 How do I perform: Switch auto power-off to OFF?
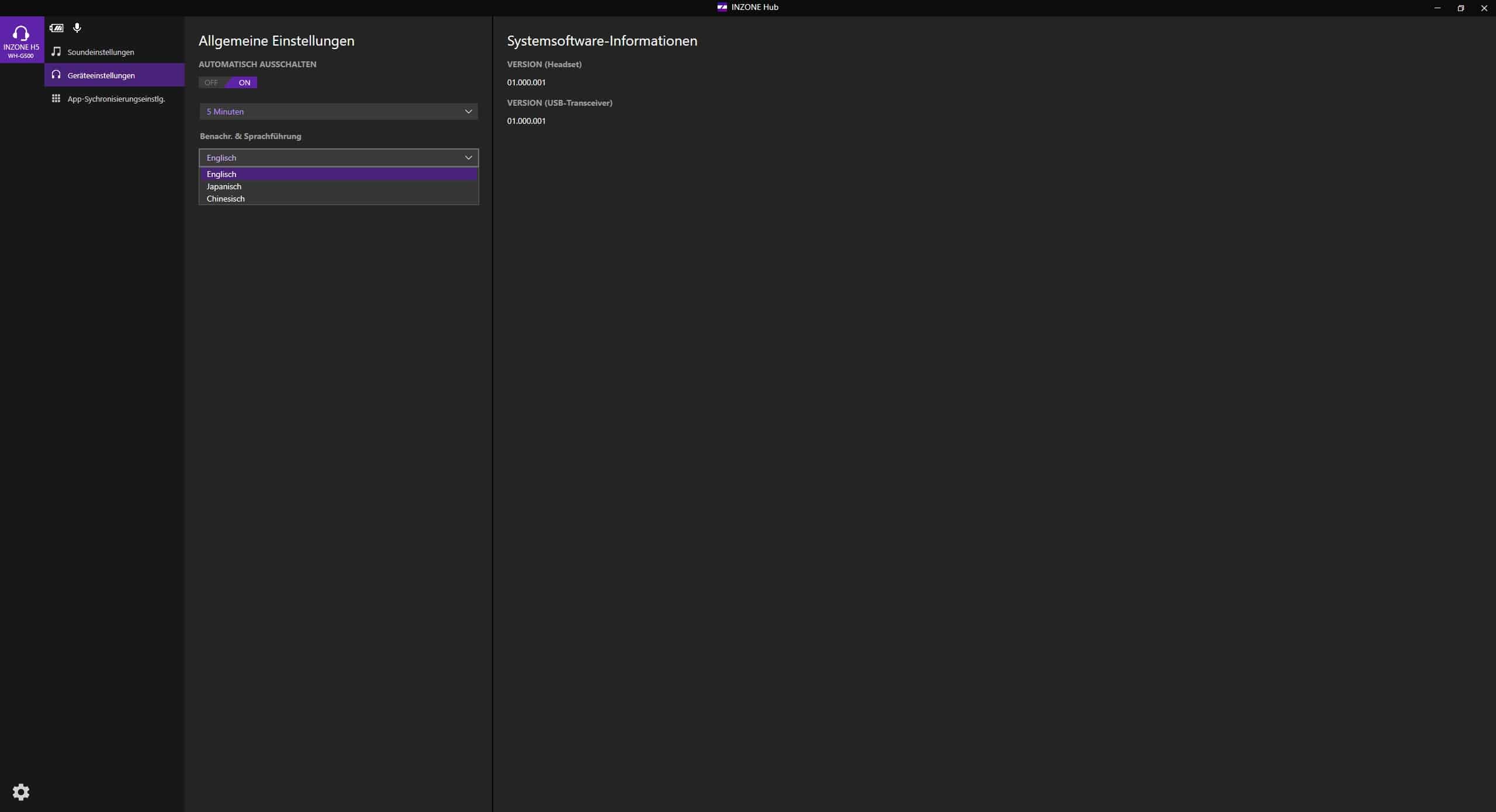tap(212, 82)
